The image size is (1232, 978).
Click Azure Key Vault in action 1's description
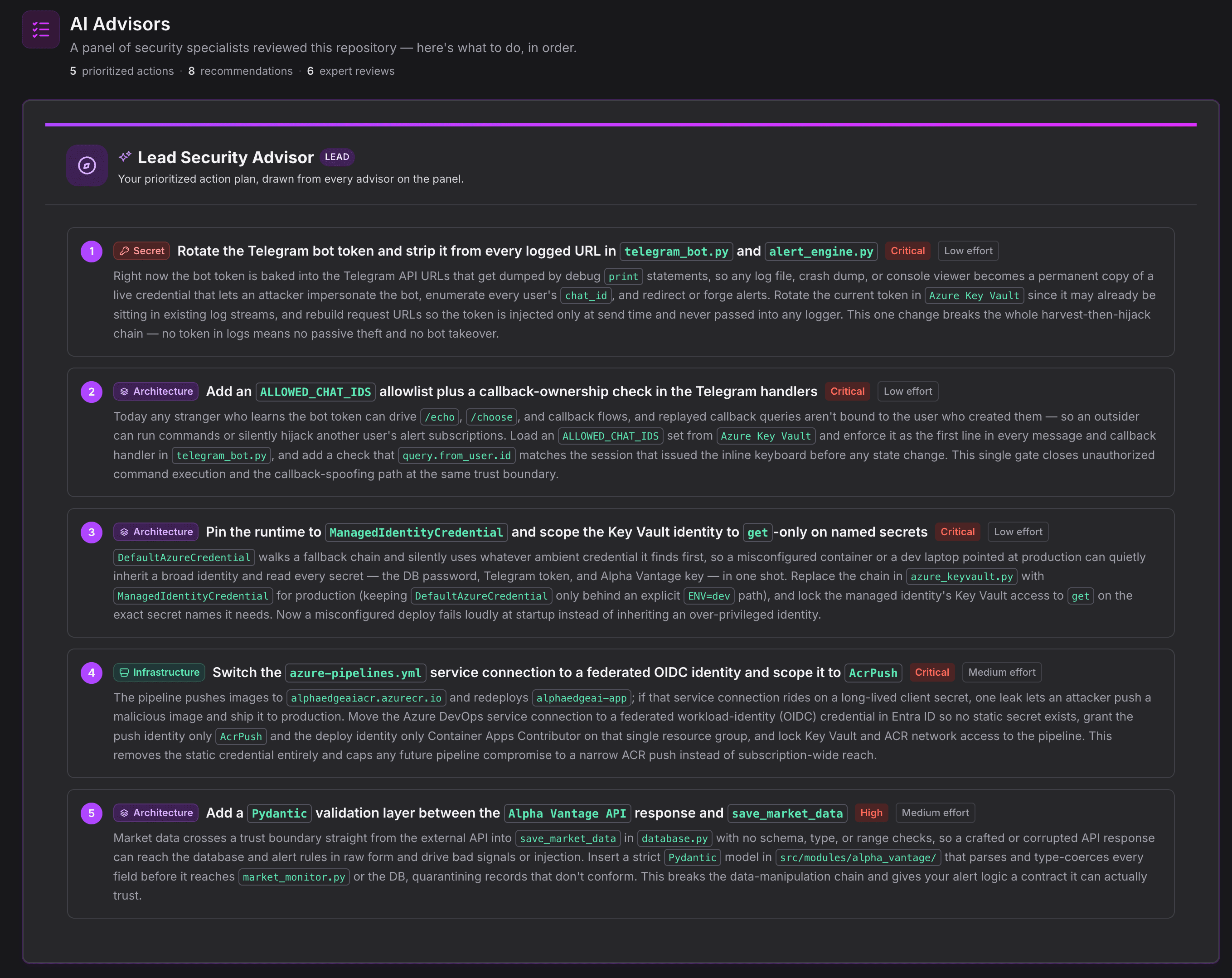(974, 295)
